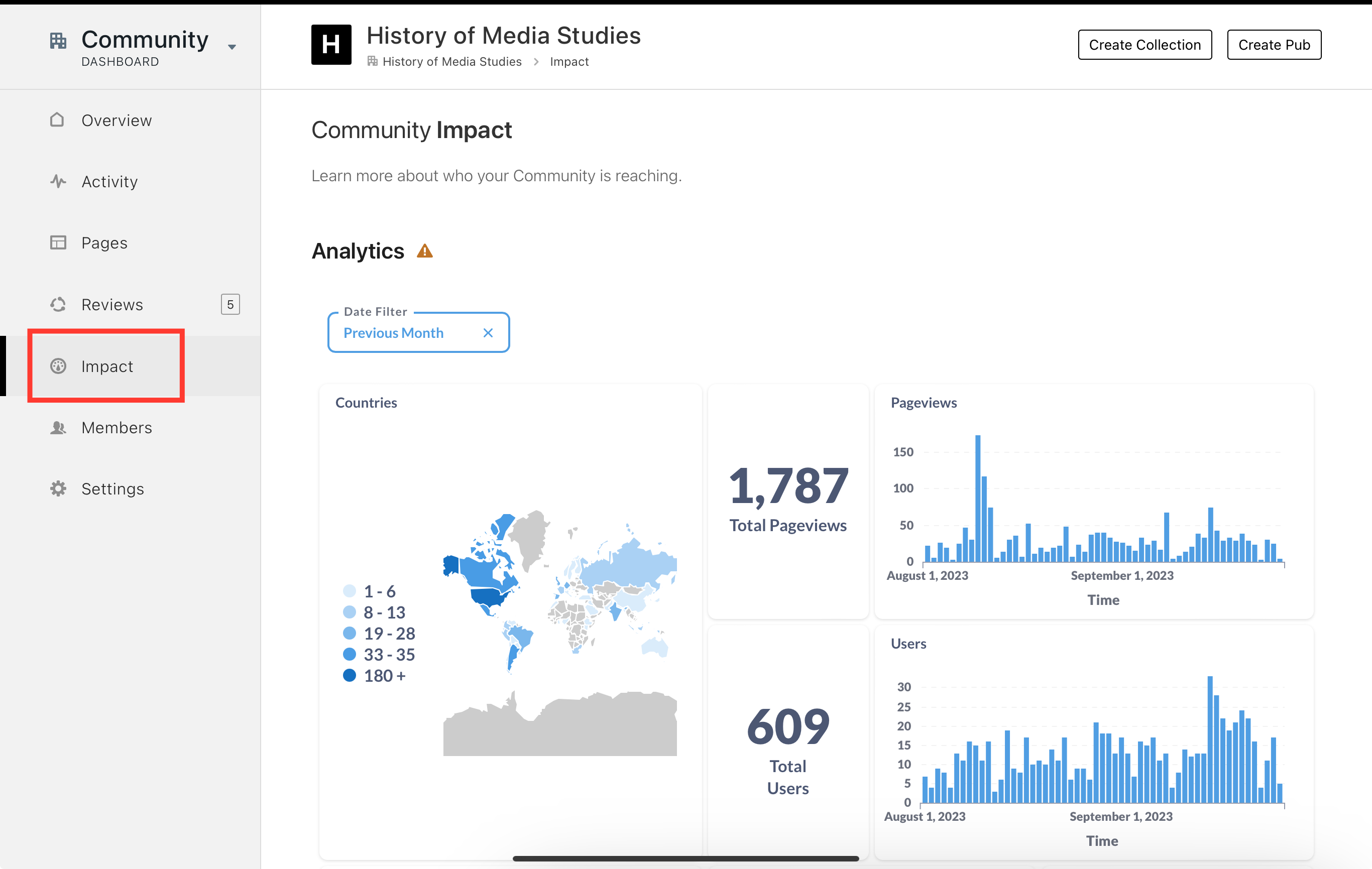Screen dimensions: 1372x869
Task: Expand the Community dashboard dropdown arrow
Action: (232, 47)
